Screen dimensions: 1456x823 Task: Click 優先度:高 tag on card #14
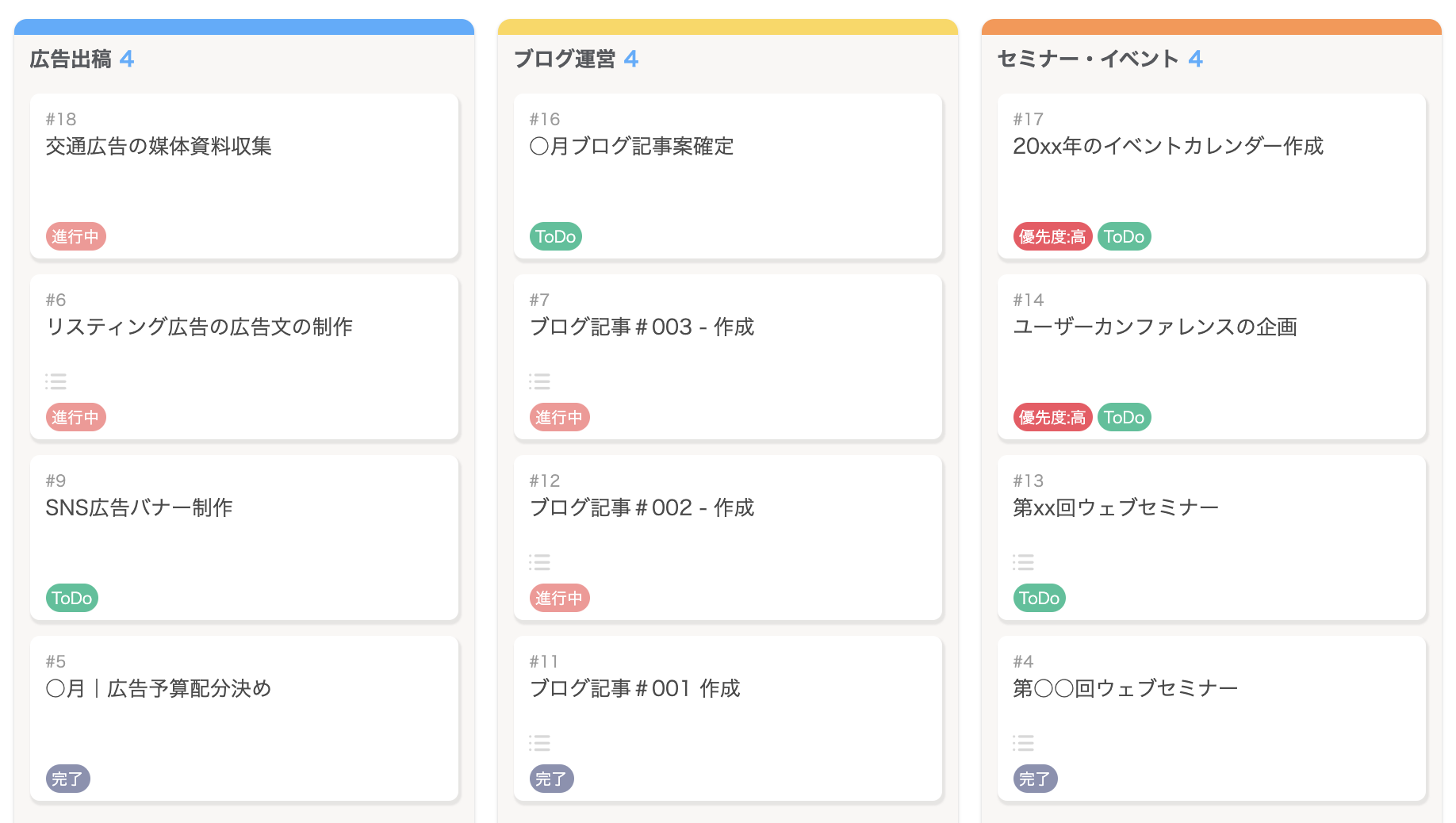tap(1052, 417)
